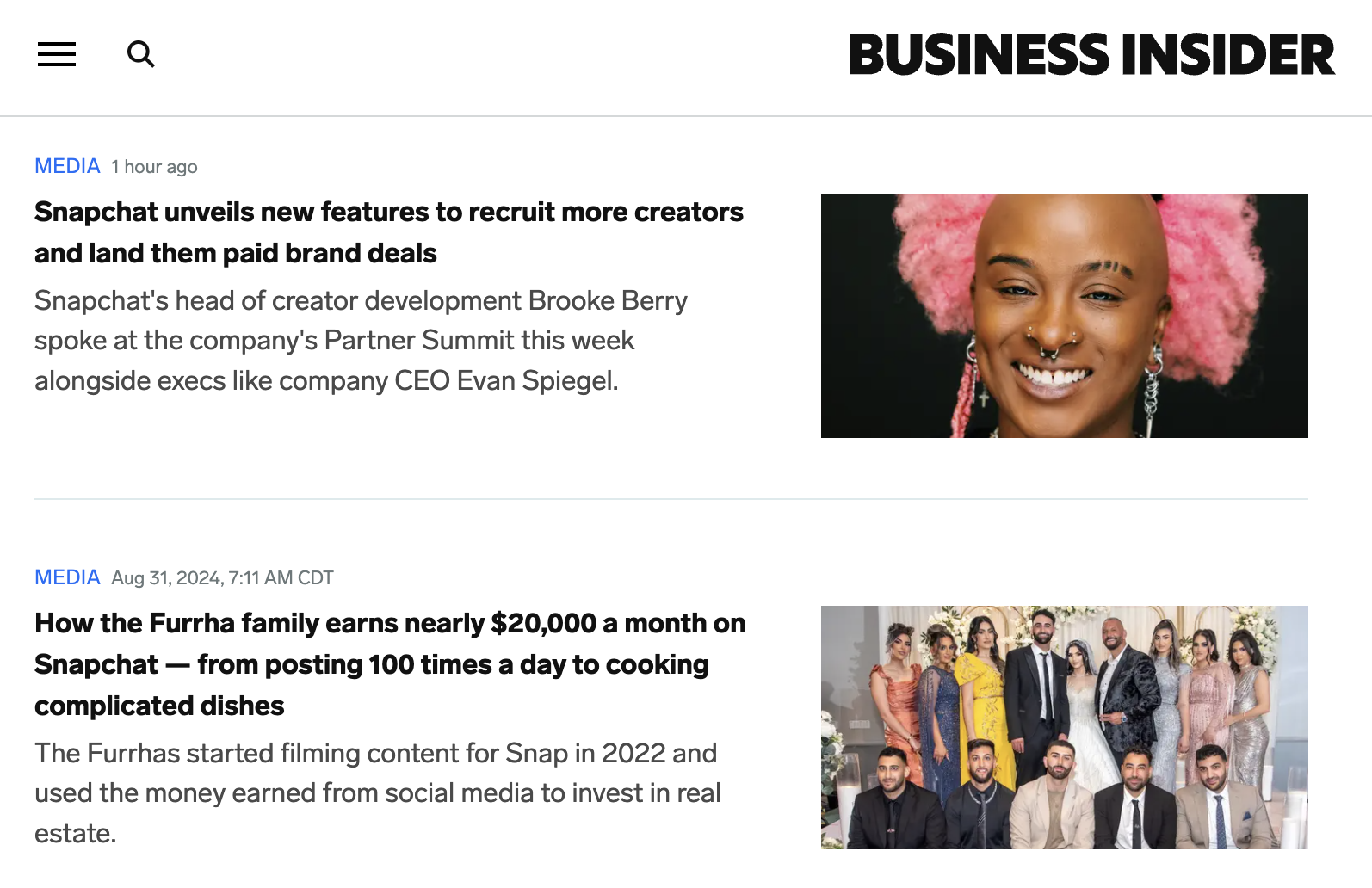Click the divider between the two articles
Screen dimensions: 1372x888
pos(671,500)
